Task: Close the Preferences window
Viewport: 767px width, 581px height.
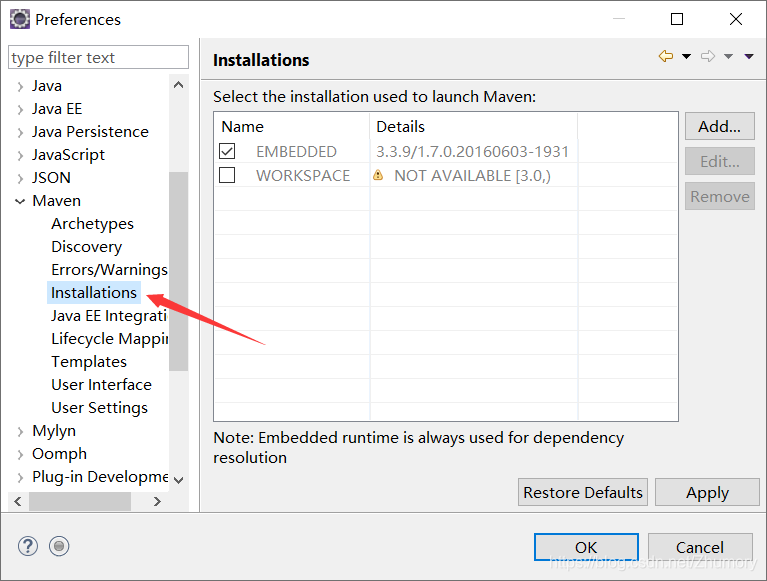Action: click(736, 19)
